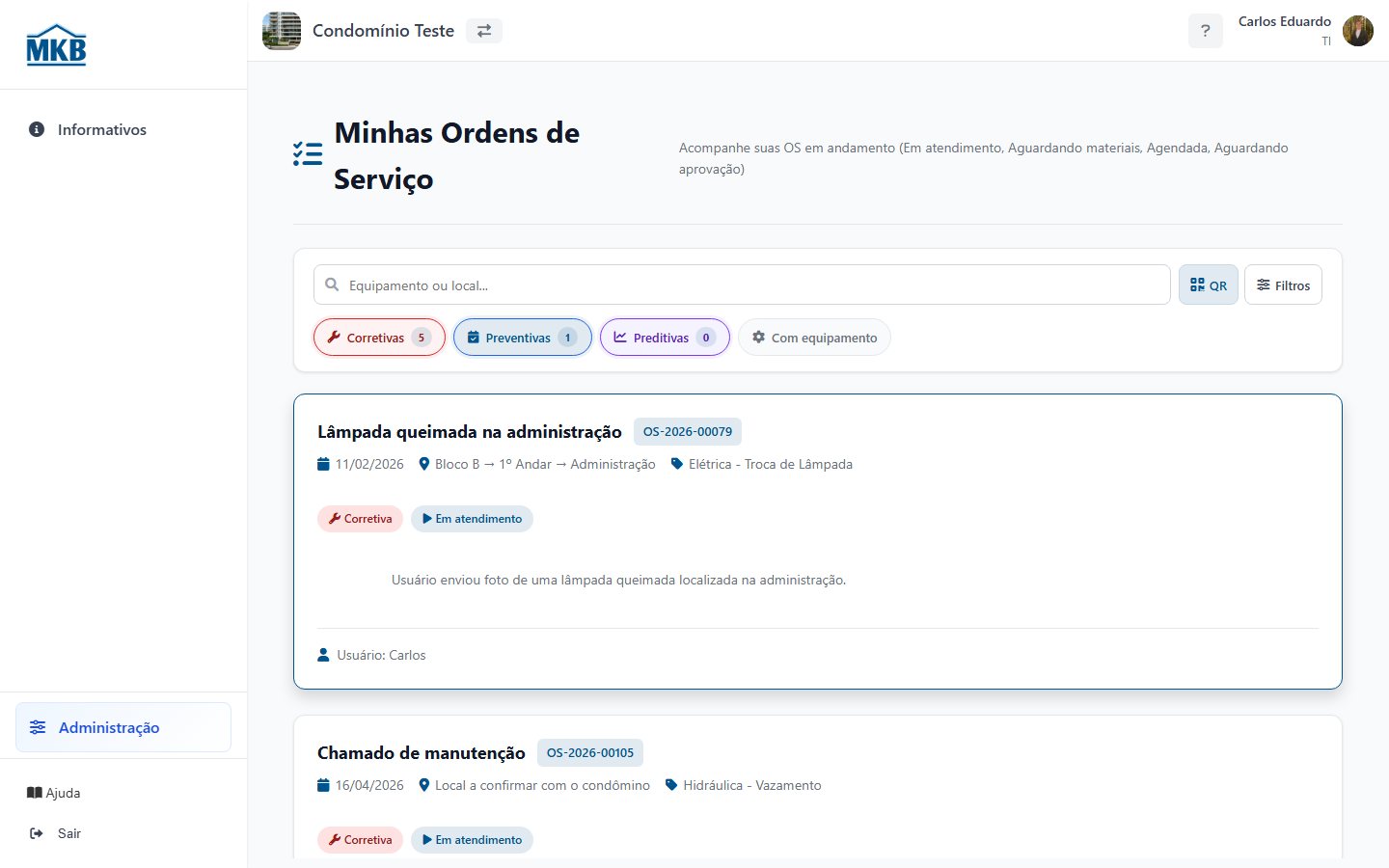Click Em atendimento status on Chamado de manutenção
The height and width of the screenshot is (868, 1389).
tap(472, 840)
